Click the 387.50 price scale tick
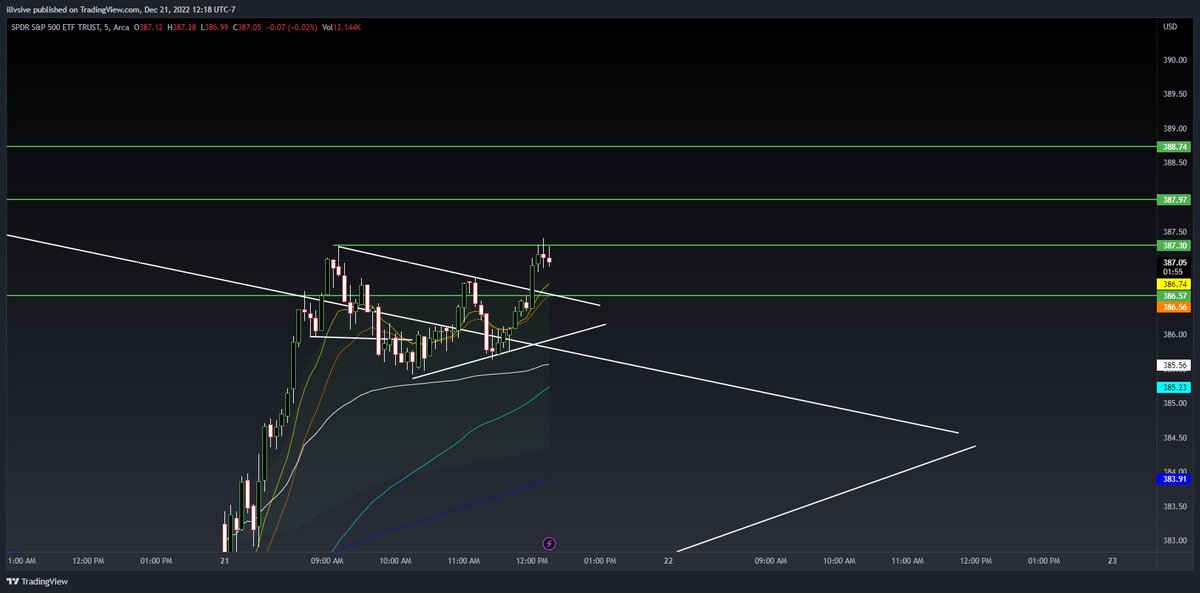 click(x=1174, y=232)
